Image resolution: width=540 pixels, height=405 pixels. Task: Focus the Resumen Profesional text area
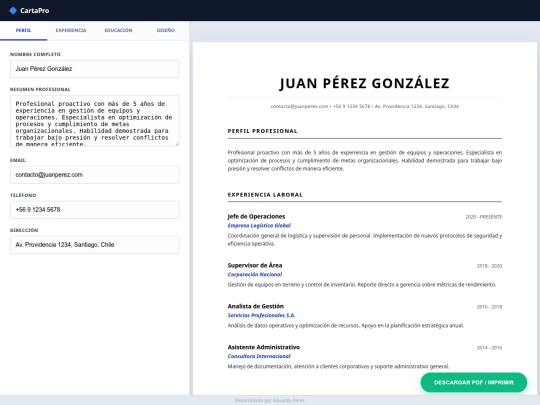[x=95, y=121]
